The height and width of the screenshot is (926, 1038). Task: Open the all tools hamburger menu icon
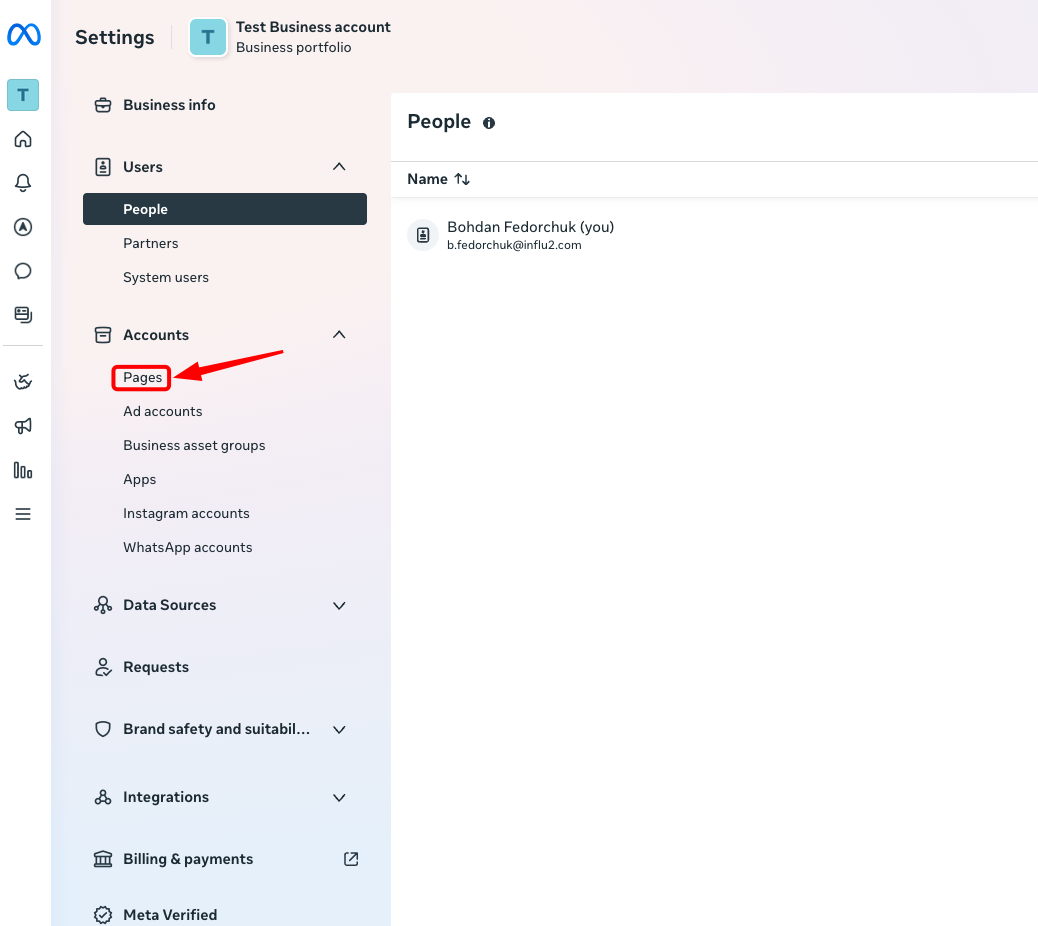tap(23, 514)
